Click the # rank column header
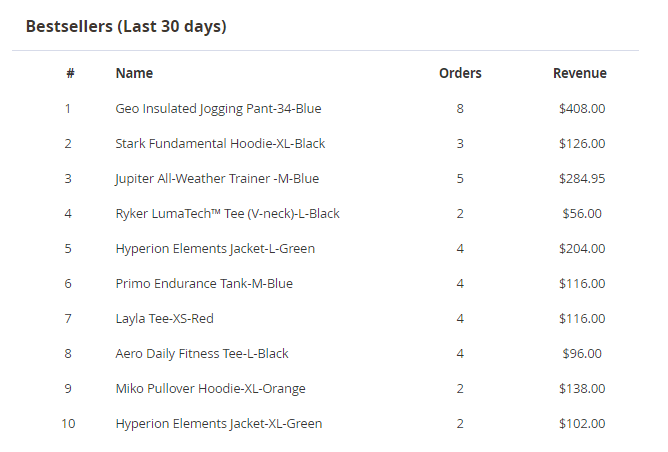Screen dimensions: 668x452 click(70, 73)
